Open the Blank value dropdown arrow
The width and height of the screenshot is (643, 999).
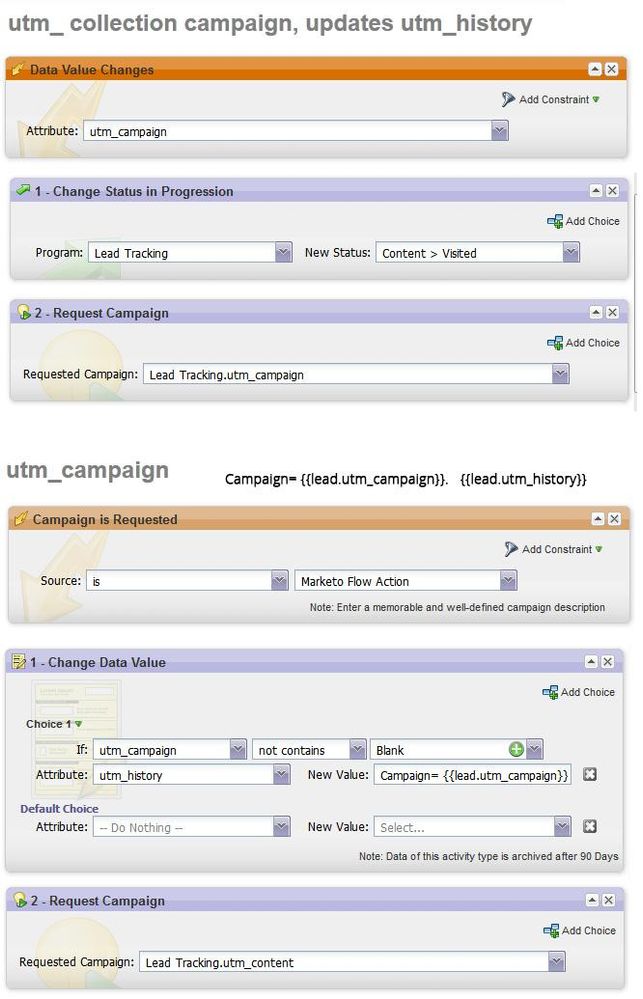pos(535,750)
